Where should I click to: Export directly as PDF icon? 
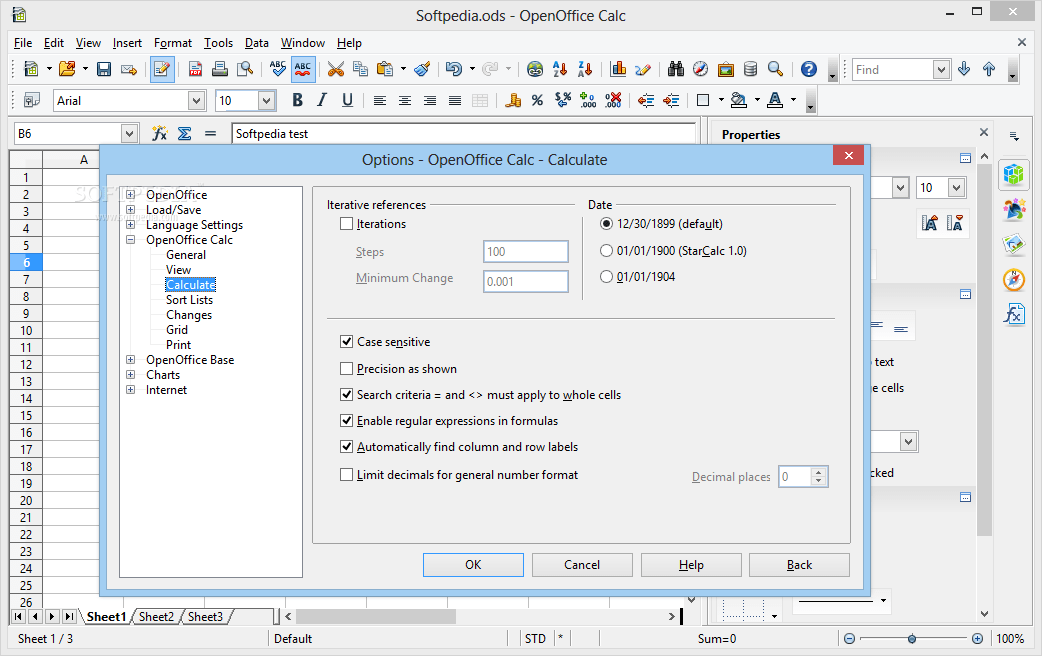[x=195, y=69]
